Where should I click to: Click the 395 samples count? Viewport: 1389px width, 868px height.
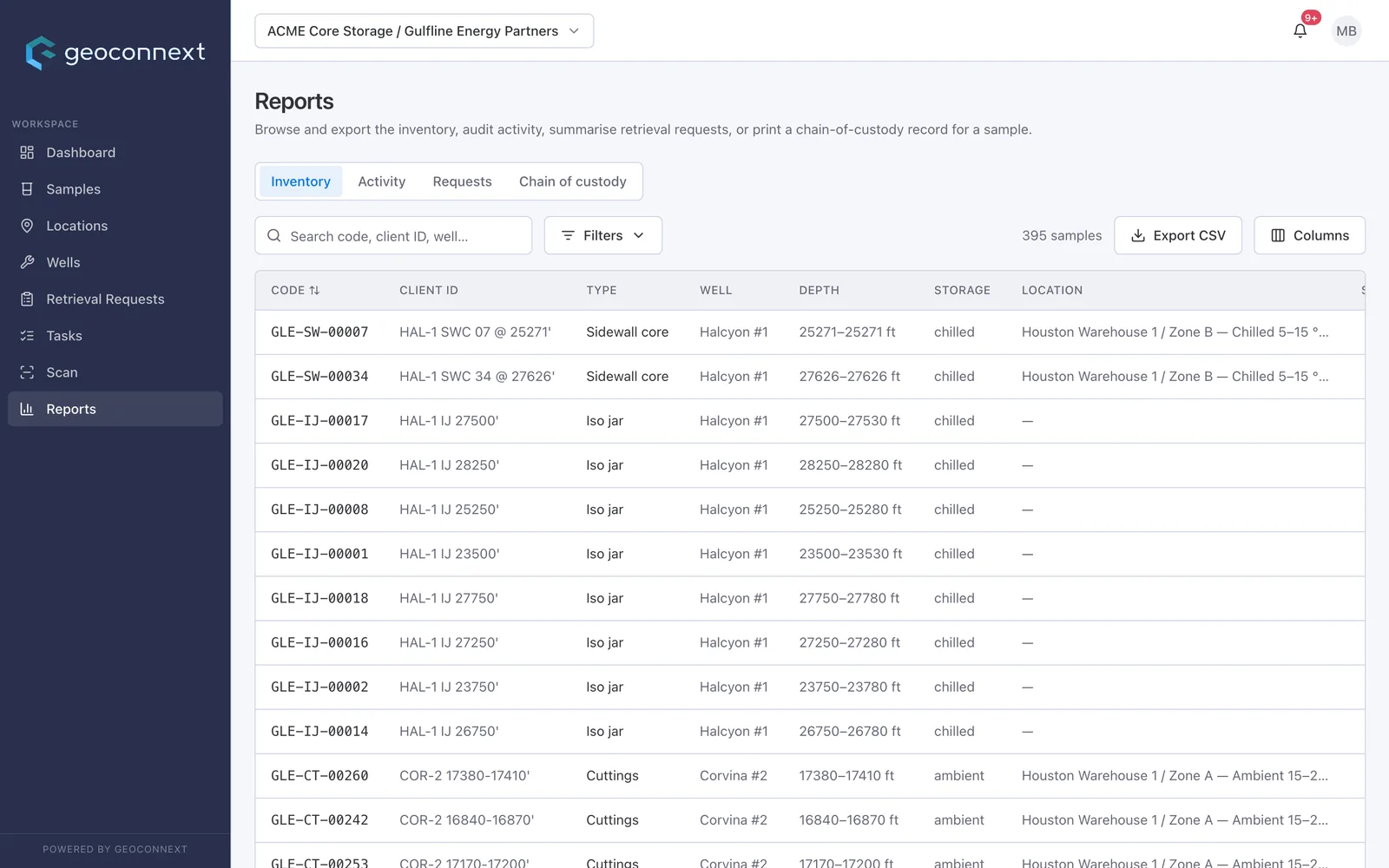[x=1062, y=235]
